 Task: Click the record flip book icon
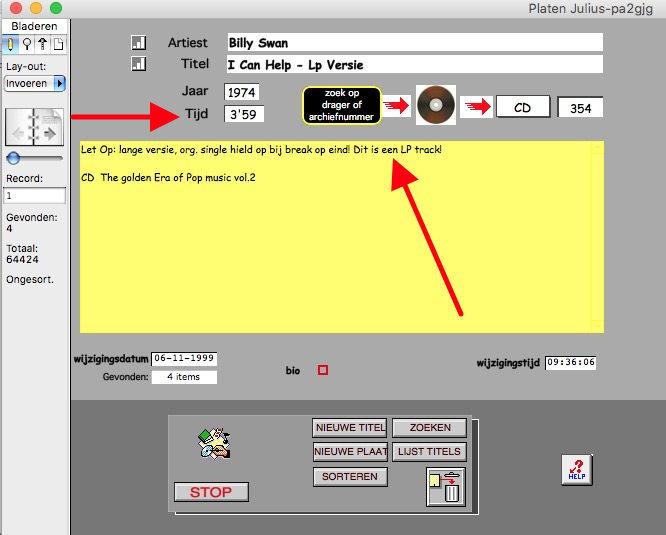coord(35,129)
